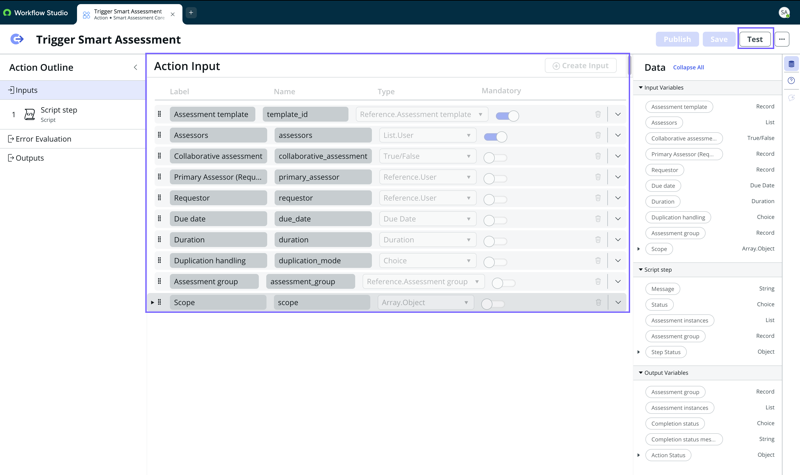This screenshot has height=475, width=800.
Task: Delete the Assessment group input row
Action: (x=598, y=282)
